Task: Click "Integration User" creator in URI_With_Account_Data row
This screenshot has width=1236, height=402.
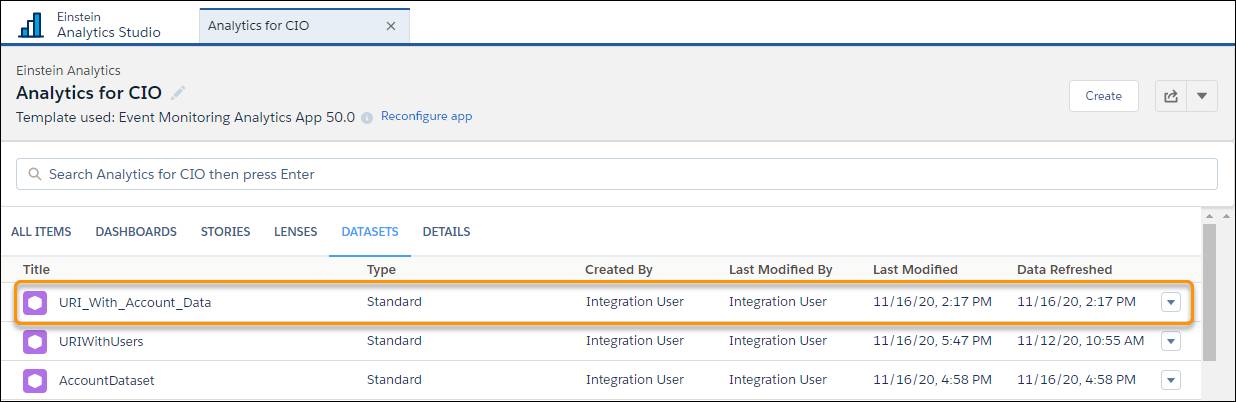Action: tap(634, 301)
